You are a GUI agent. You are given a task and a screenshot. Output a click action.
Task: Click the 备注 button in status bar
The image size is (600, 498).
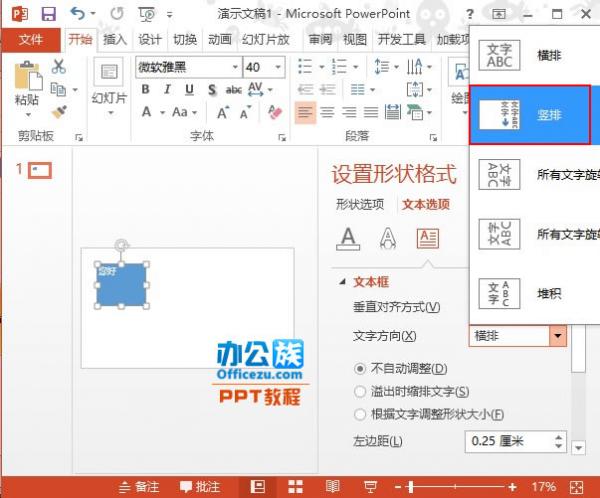point(139,487)
